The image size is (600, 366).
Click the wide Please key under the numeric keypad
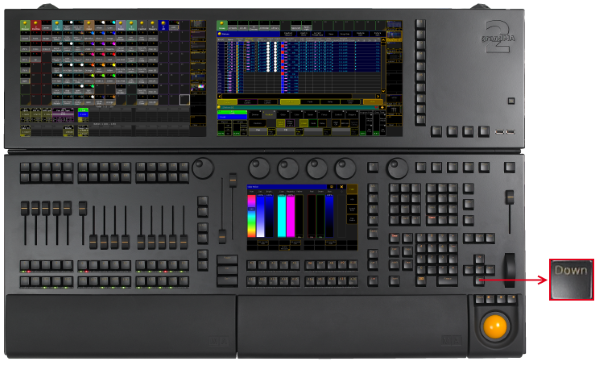(x=447, y=281)
